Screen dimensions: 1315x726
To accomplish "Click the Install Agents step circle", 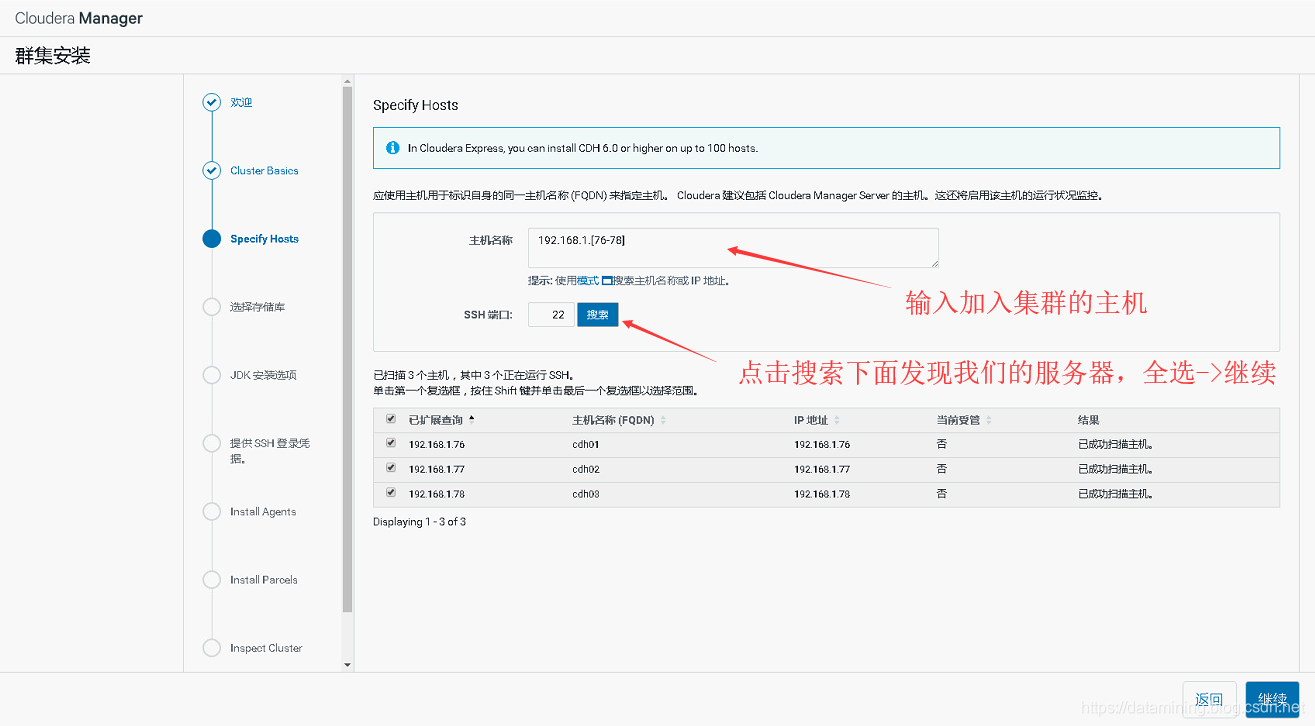I will click(x=211, y=511).
